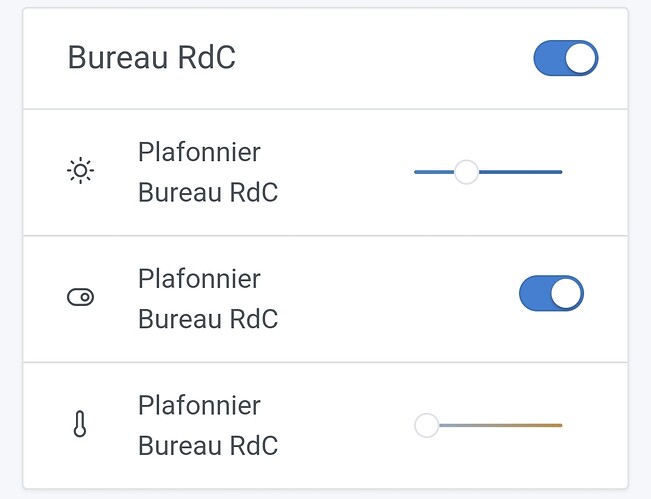
Task: Open Plafonnier label in the brightness row
Action: [x=199, y=153]
